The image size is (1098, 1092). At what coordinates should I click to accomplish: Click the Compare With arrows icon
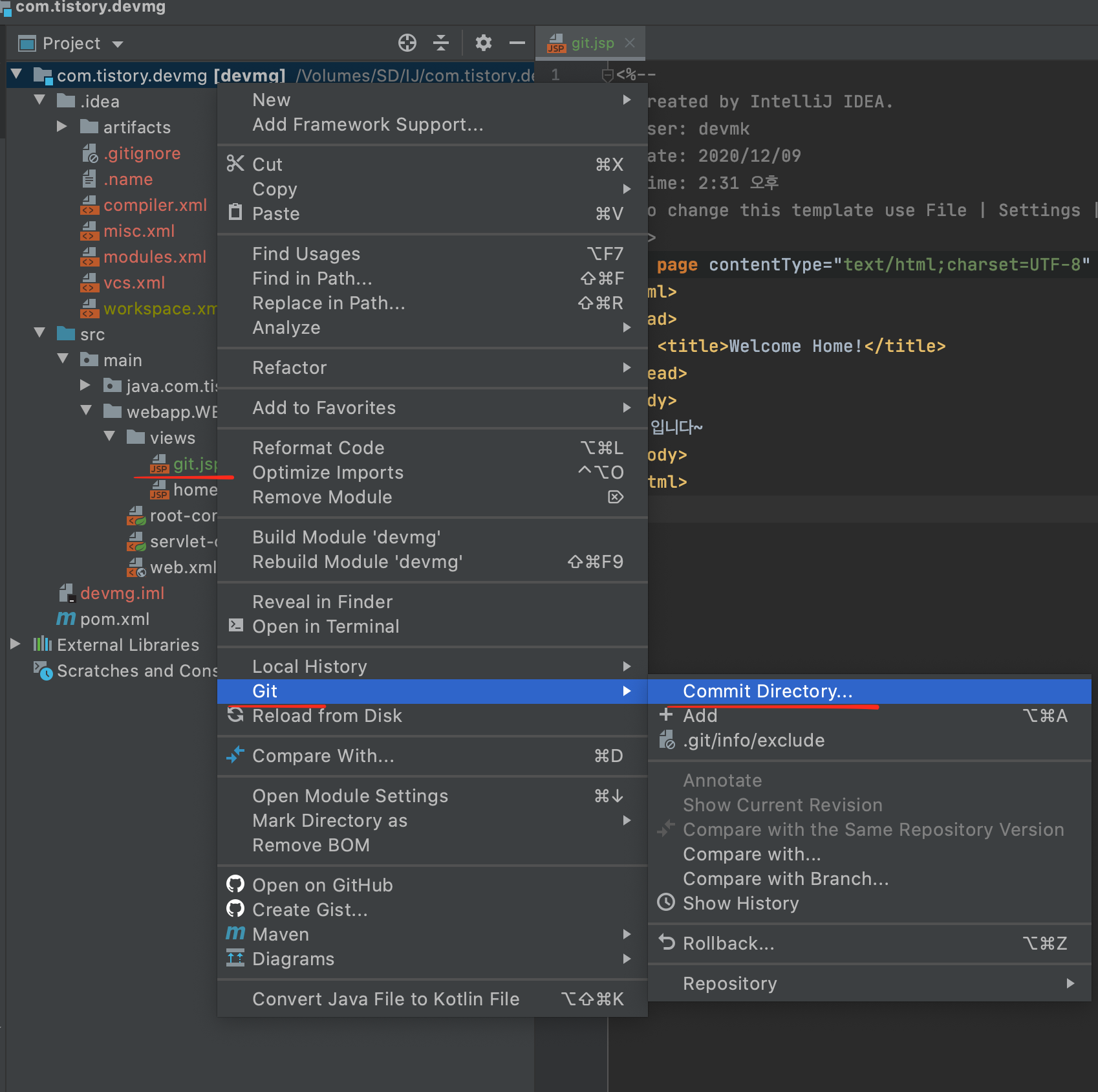point(235,754)
